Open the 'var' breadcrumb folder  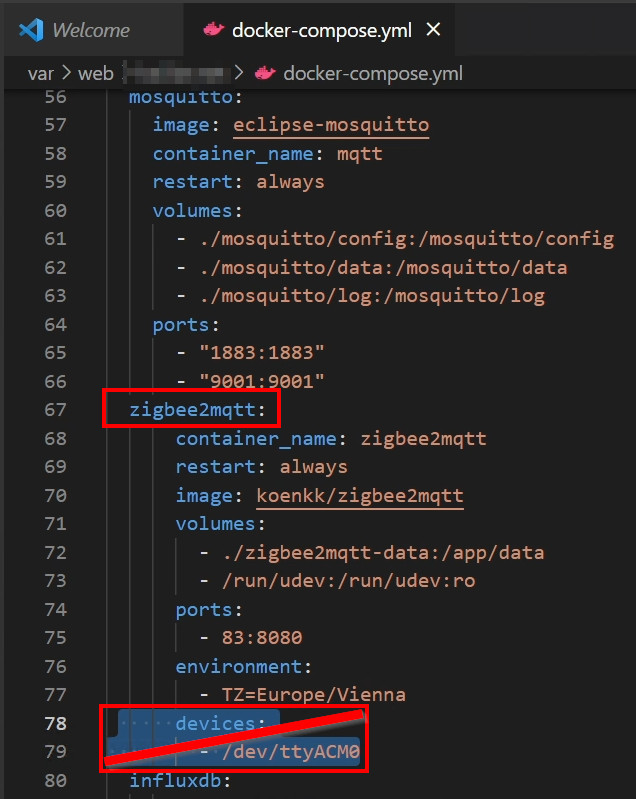pyautogui.click(x=40, y=73)
